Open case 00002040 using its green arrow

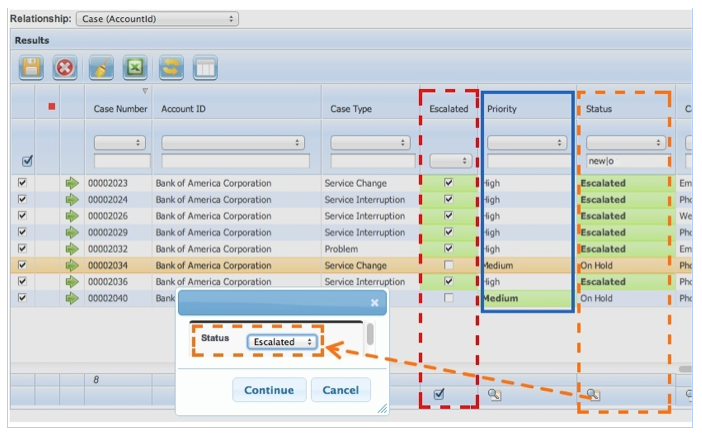[x=72, y=298]
